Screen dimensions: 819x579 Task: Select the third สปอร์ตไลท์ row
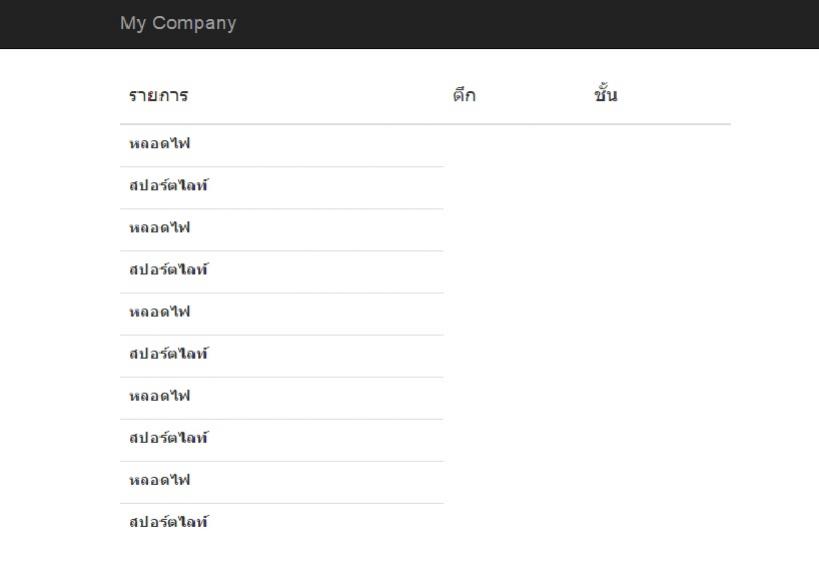(x=282, y=356)
